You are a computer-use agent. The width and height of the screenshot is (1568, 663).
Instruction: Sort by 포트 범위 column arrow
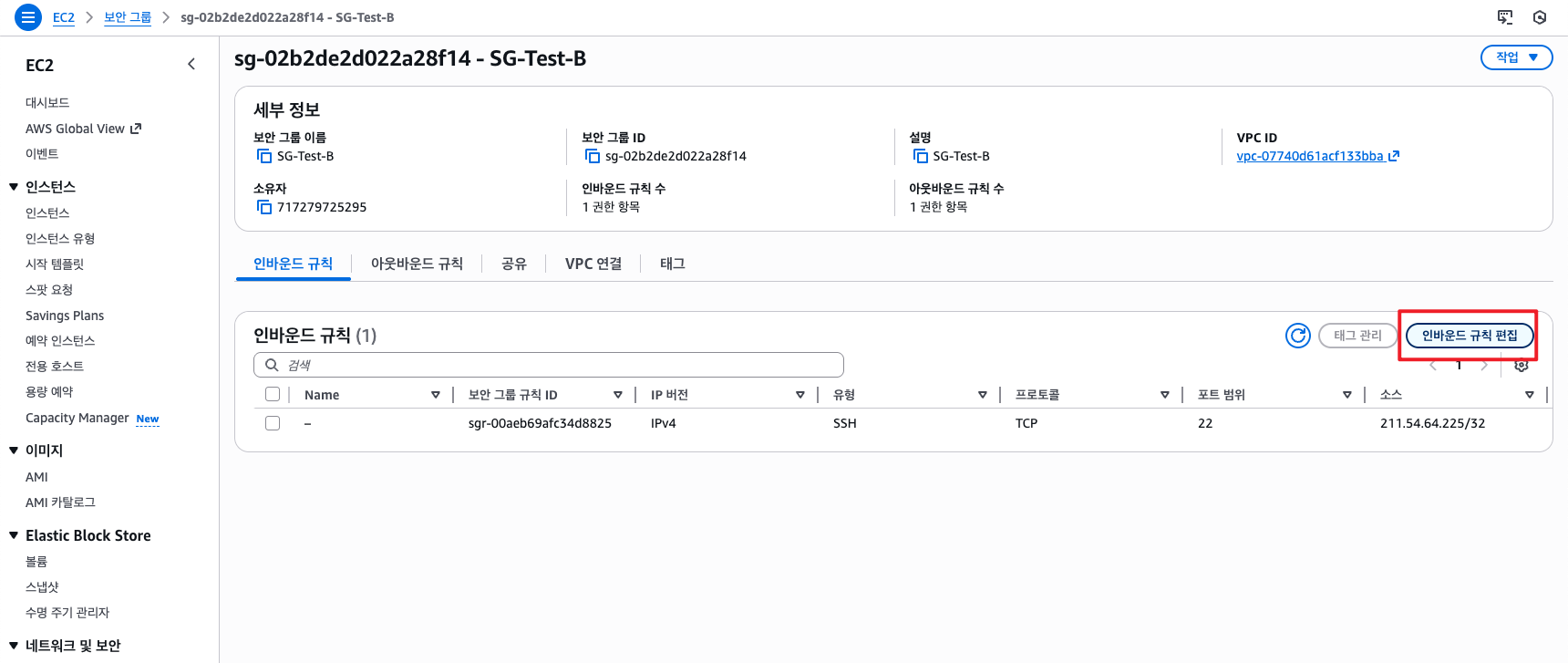point(1347,395)
